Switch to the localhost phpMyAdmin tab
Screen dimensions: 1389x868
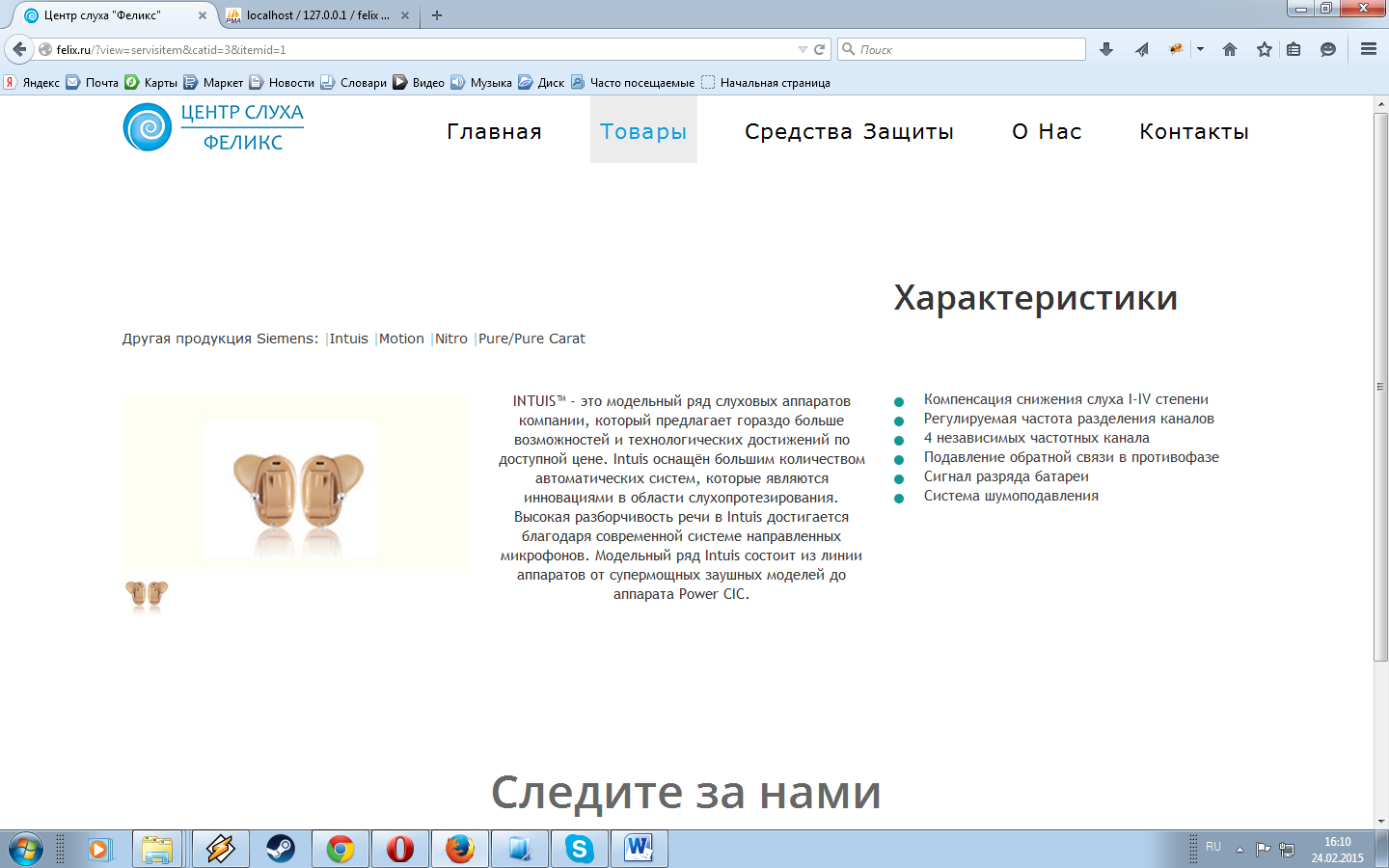tap(316, 15)
